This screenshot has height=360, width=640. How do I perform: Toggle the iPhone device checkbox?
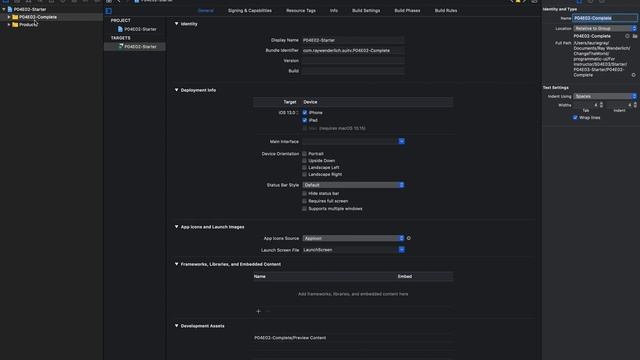[304, 113]
